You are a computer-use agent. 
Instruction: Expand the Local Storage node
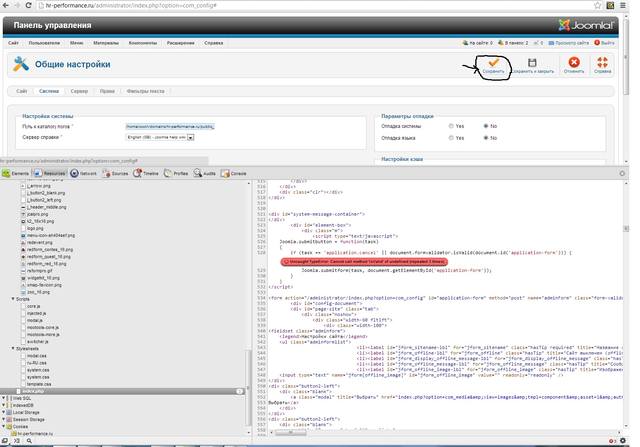pyautogui.click(x=4, y=412)
